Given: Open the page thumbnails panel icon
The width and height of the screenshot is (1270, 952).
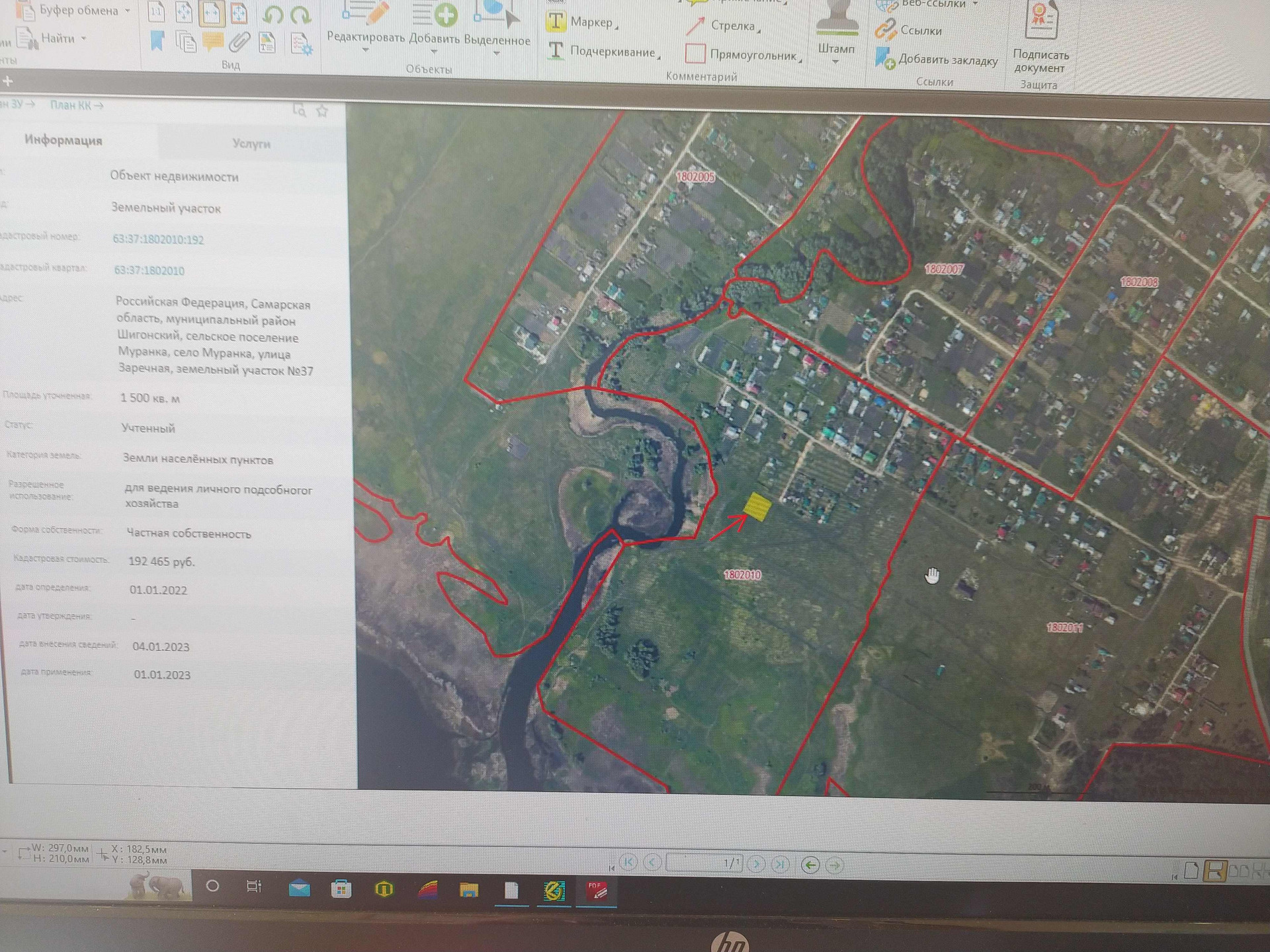Looking at the screenshot, I should pyautogui.click(x=186, y=42).
